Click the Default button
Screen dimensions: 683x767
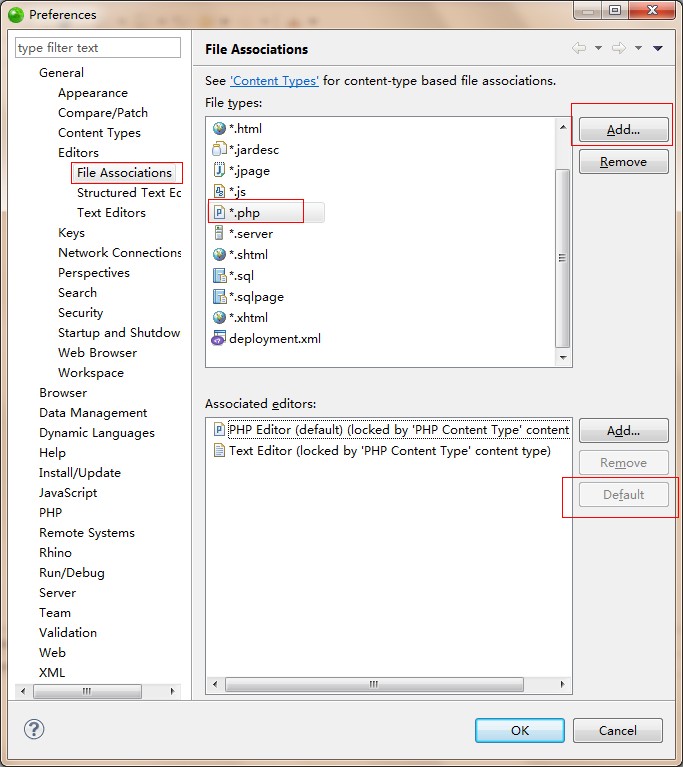point(623,495)
